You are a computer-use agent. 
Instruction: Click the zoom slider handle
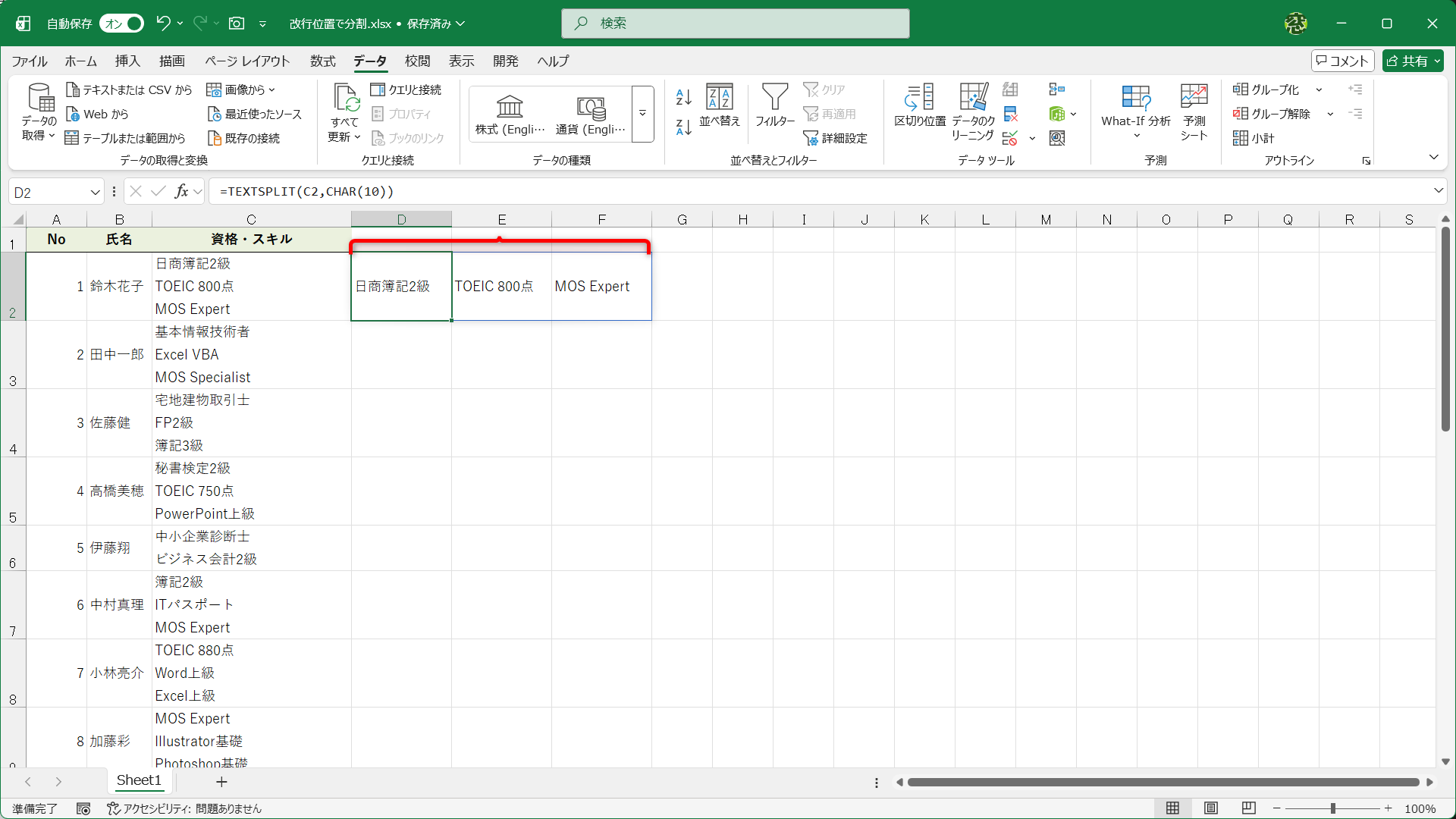(x=1332, y=808)
